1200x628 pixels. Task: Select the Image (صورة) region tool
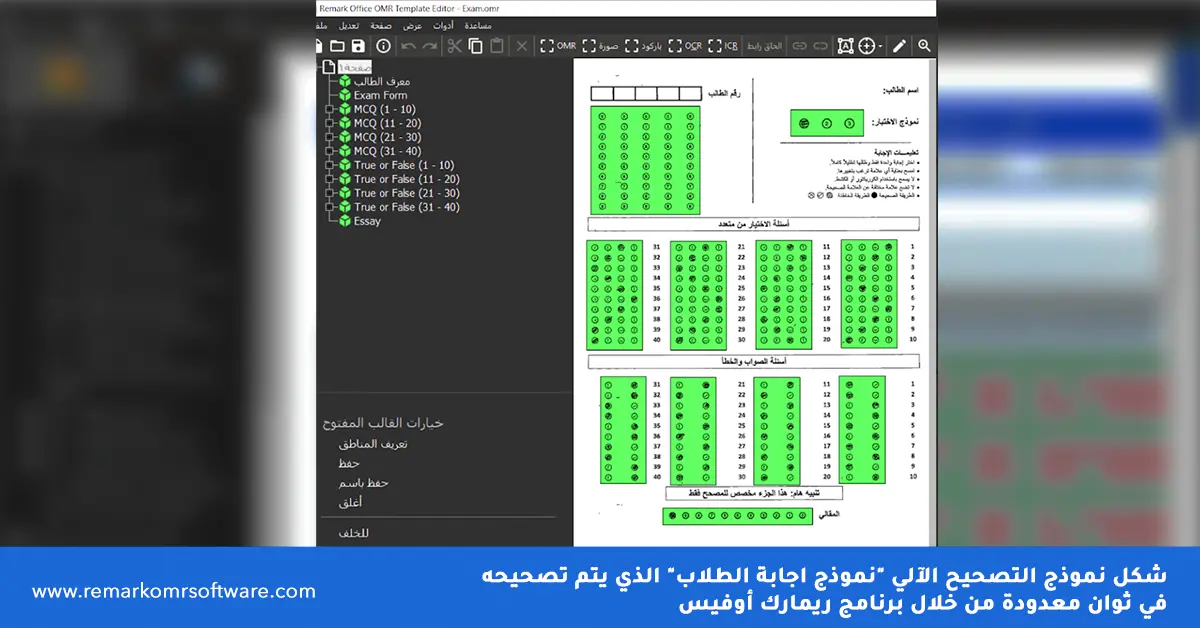tap(601, 45)
